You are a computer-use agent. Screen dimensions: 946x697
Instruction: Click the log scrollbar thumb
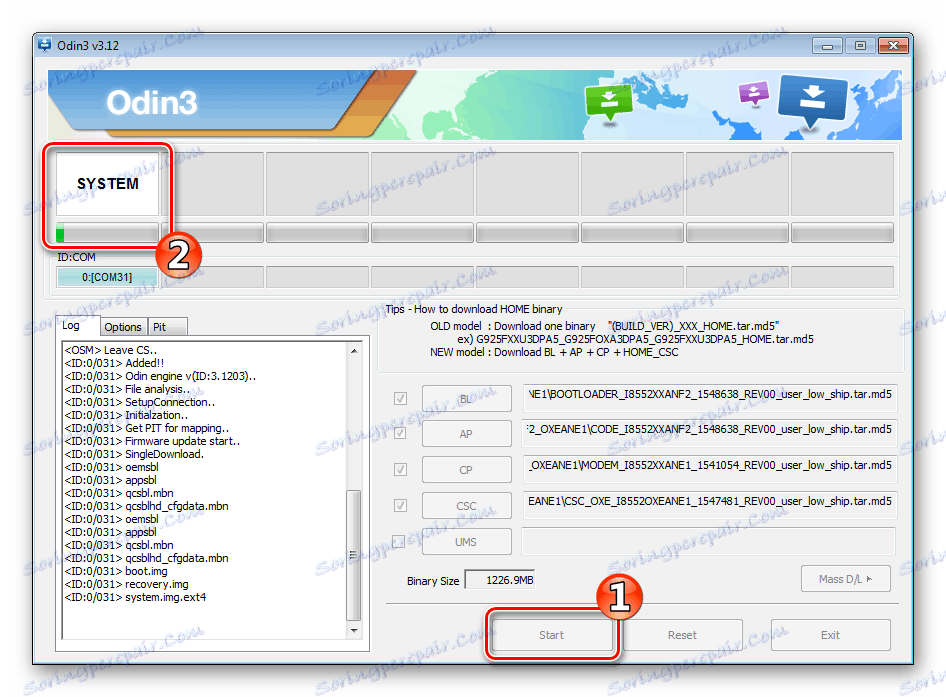pyautogui.click(x=354, y=555)
